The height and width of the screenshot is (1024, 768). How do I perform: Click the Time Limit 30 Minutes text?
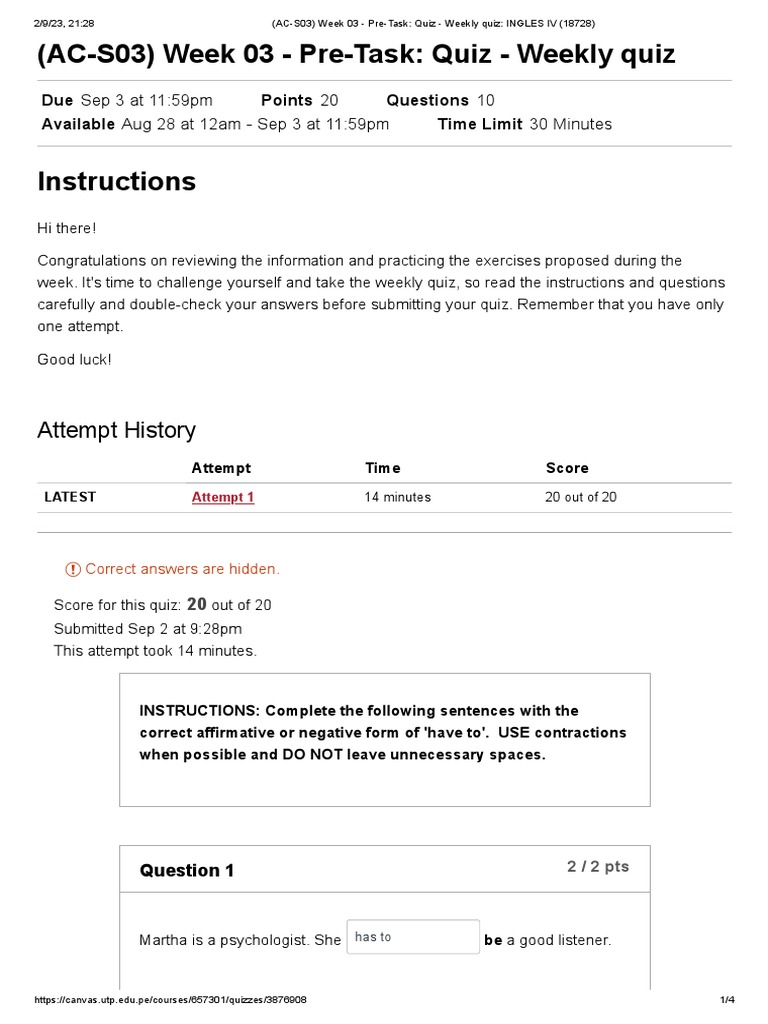click(524, 124)
